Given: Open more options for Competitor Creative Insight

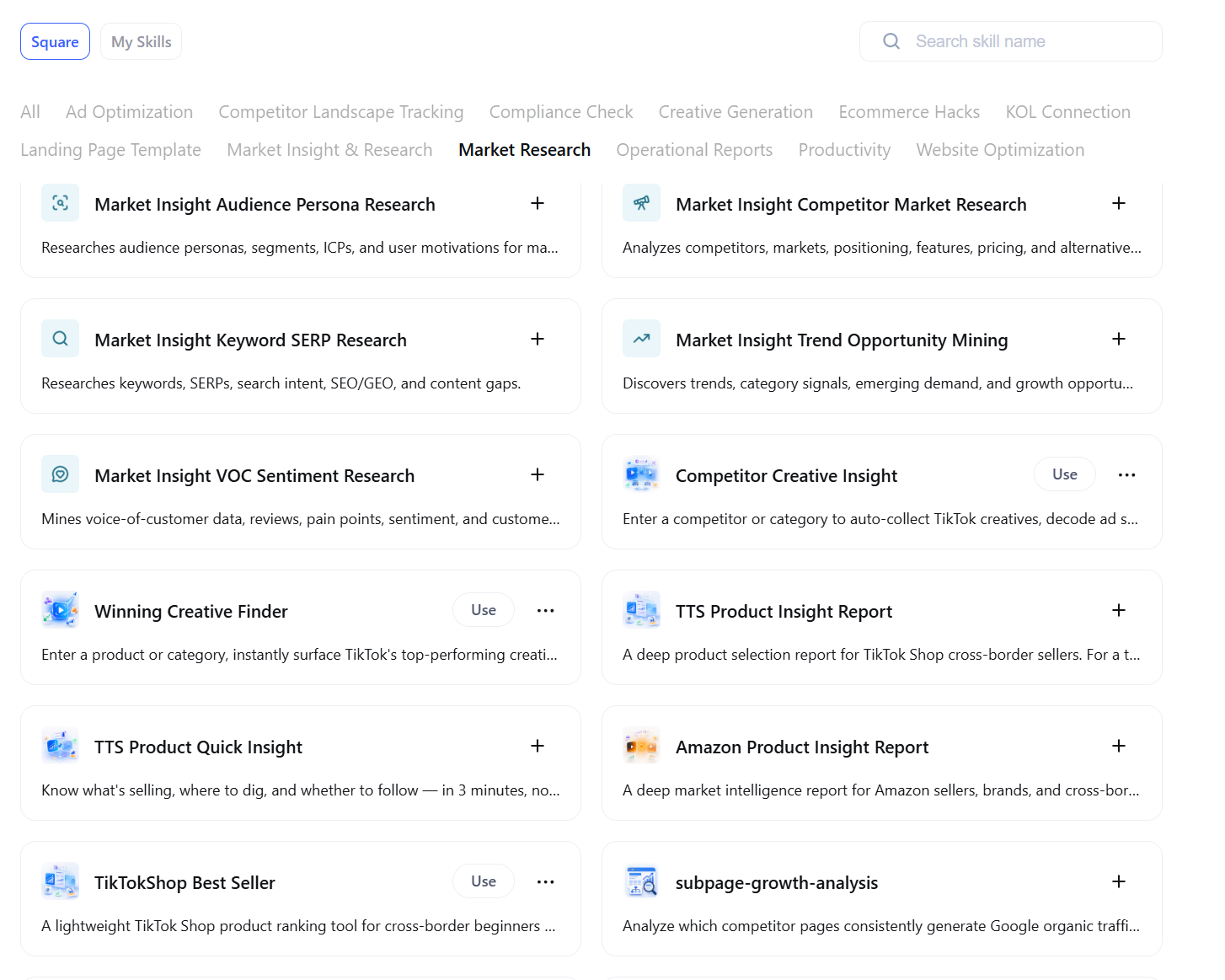Looking at the screenshot, I should (1127, 474).
